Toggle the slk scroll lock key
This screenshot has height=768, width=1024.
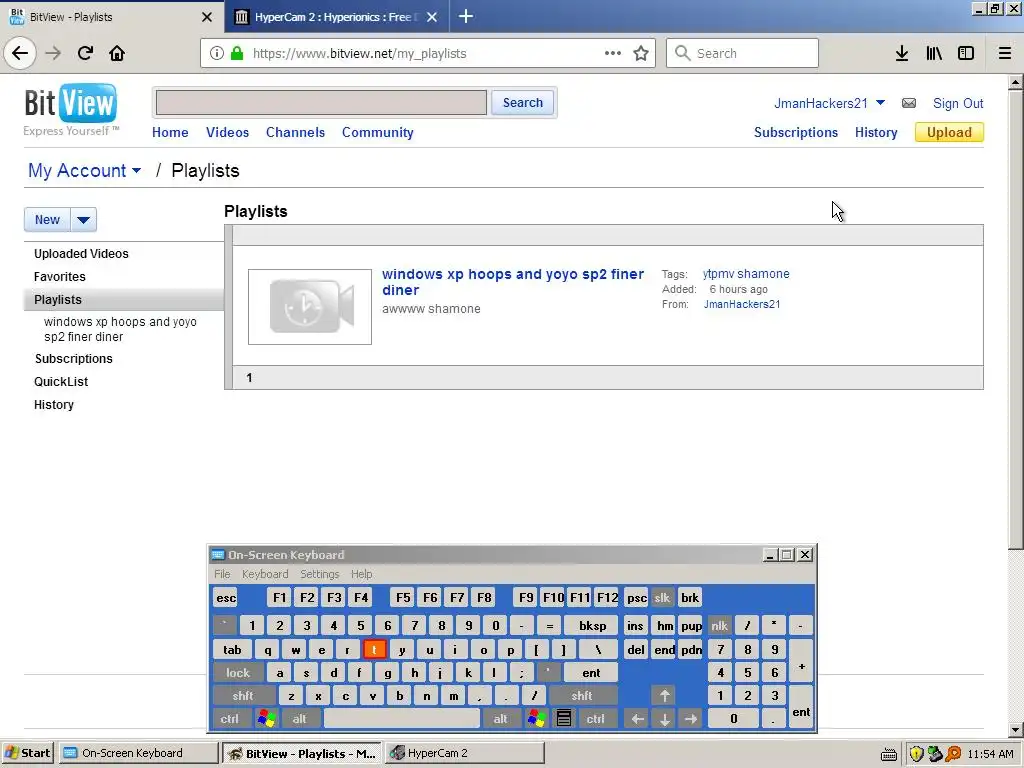[x=662, y=598]
